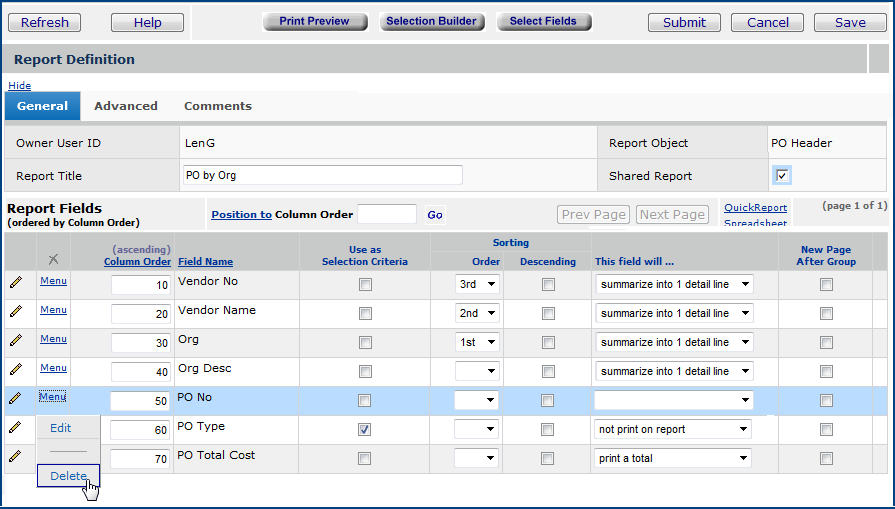
Task: Click the pencil icon for Org Desc row
Action: coord(16,370)
